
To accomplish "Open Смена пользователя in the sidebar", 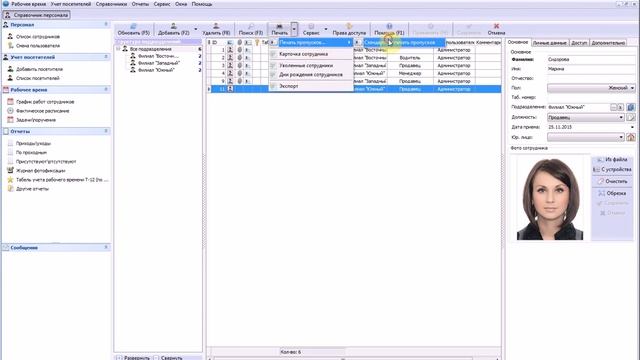I will pos(38,46).
